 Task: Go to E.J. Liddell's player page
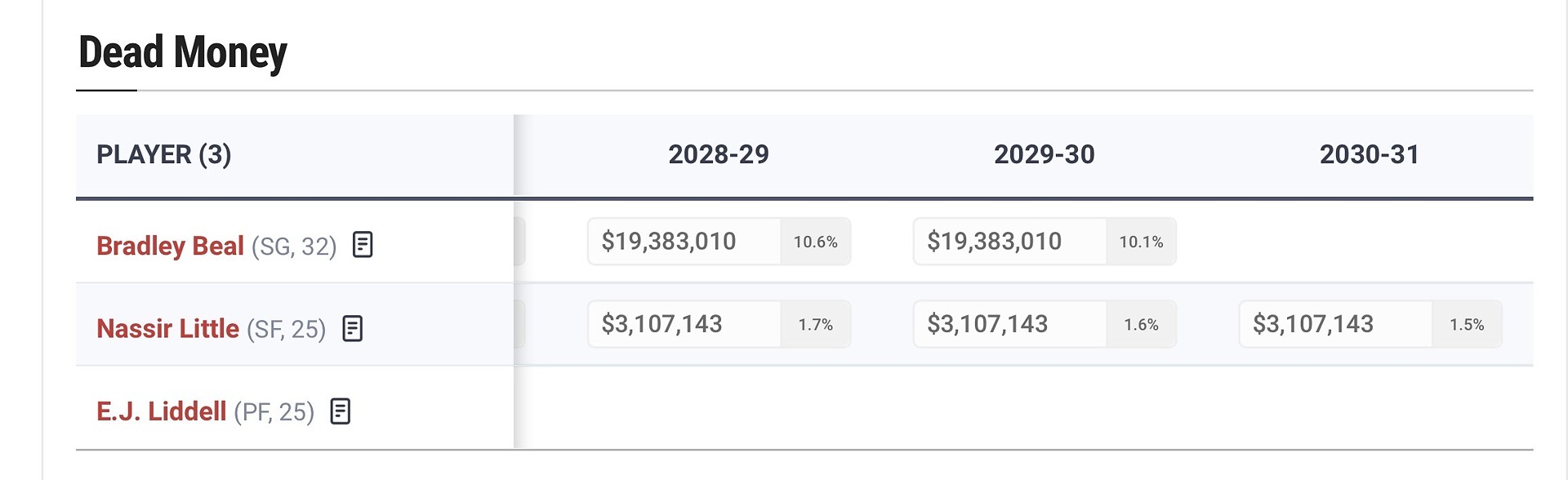161,411
